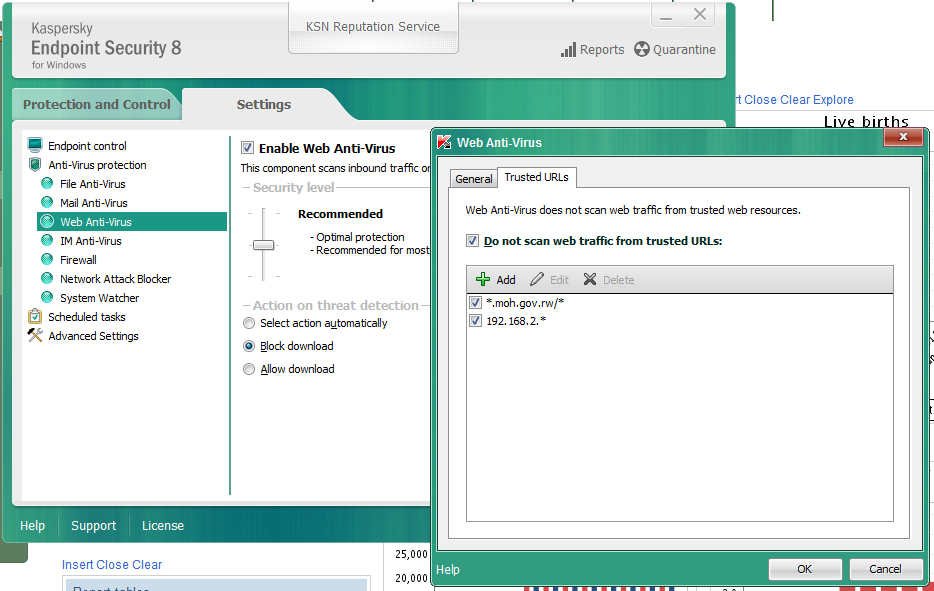Click the green plus Add icon
This screenshot has width=934, height=591.
tap(482, 279)
